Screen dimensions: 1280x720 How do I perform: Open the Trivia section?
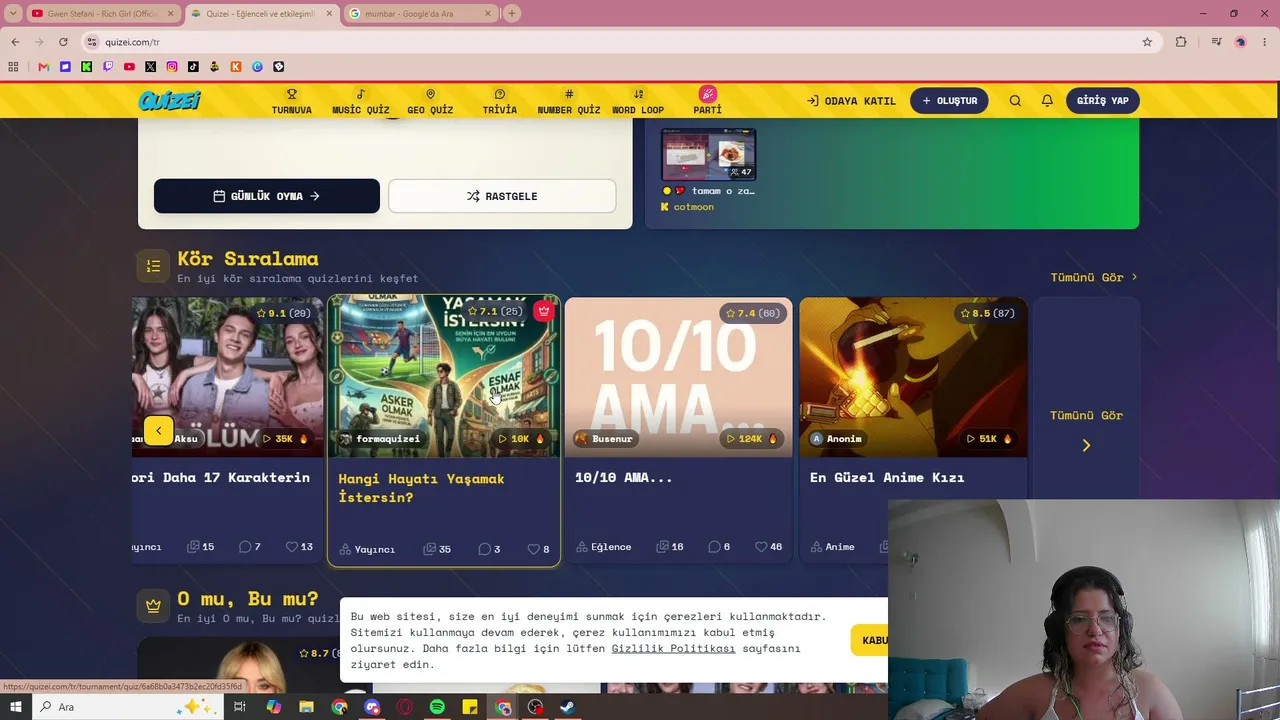point(500,101)
